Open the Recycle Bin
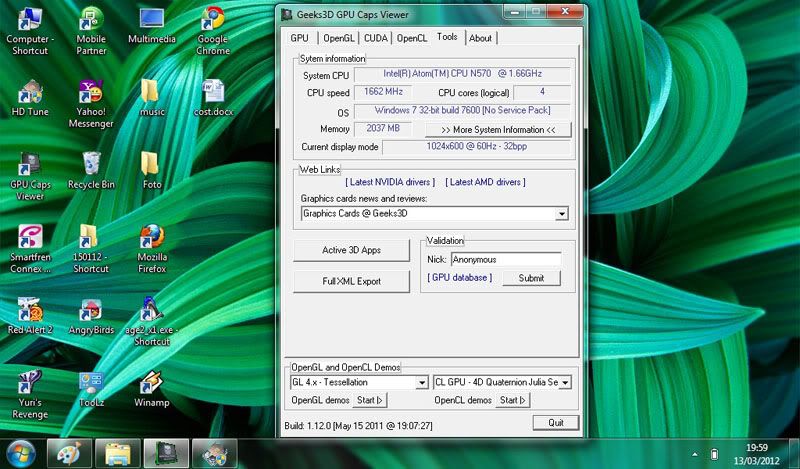The image size is (800, 469). coord(91,171)
